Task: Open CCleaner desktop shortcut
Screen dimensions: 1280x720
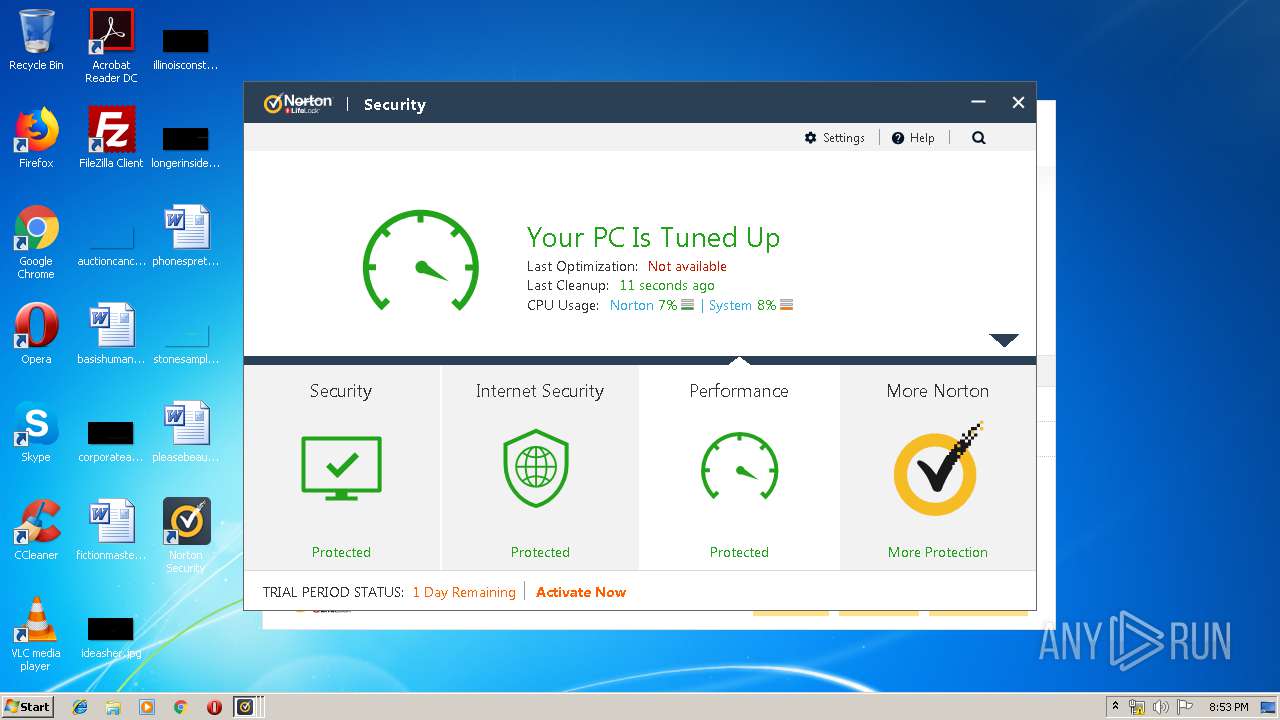Action: [x=36, y=530]
